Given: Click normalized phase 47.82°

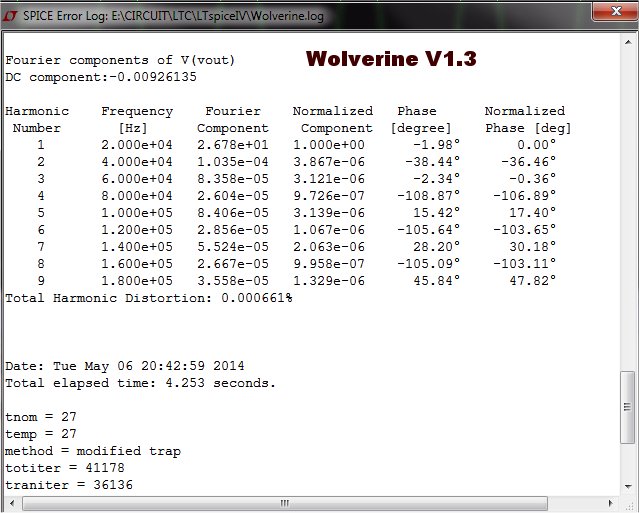Looking at the screenshot, I should coord(533,281).
